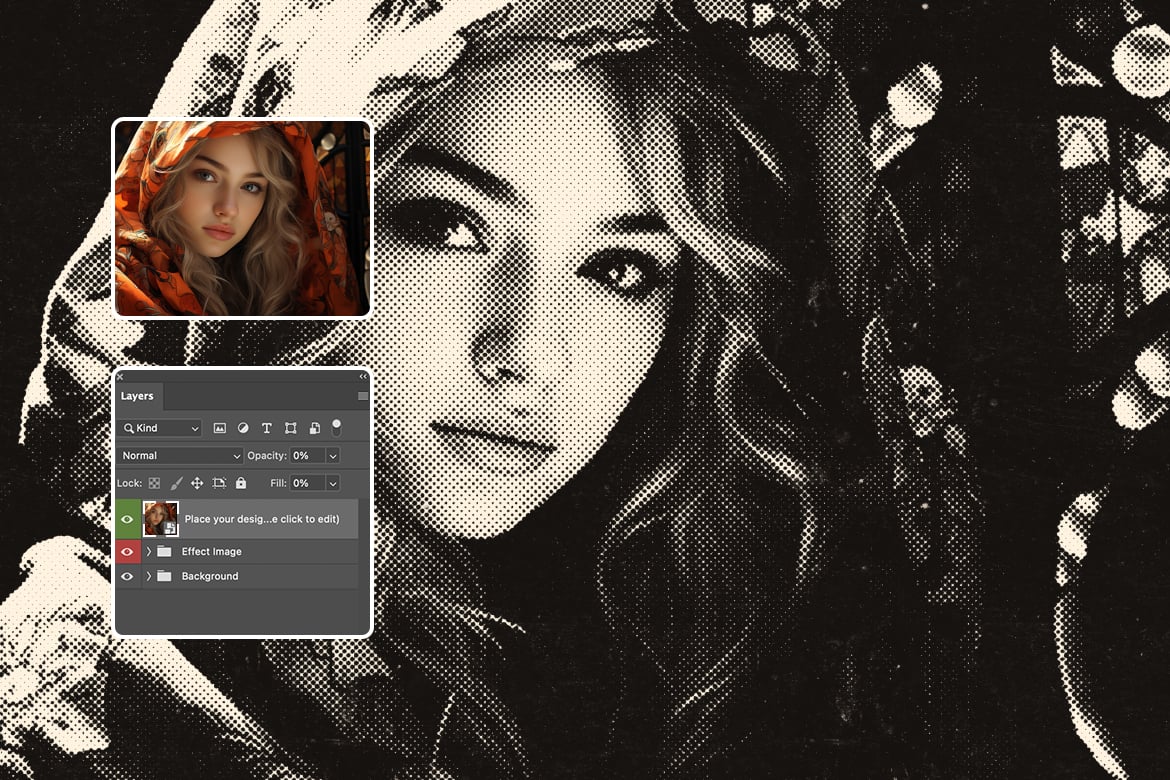Hide the Background group
Image resolution: width=1170 pixels, height=780 pixels.
click(x=127, y=576)
